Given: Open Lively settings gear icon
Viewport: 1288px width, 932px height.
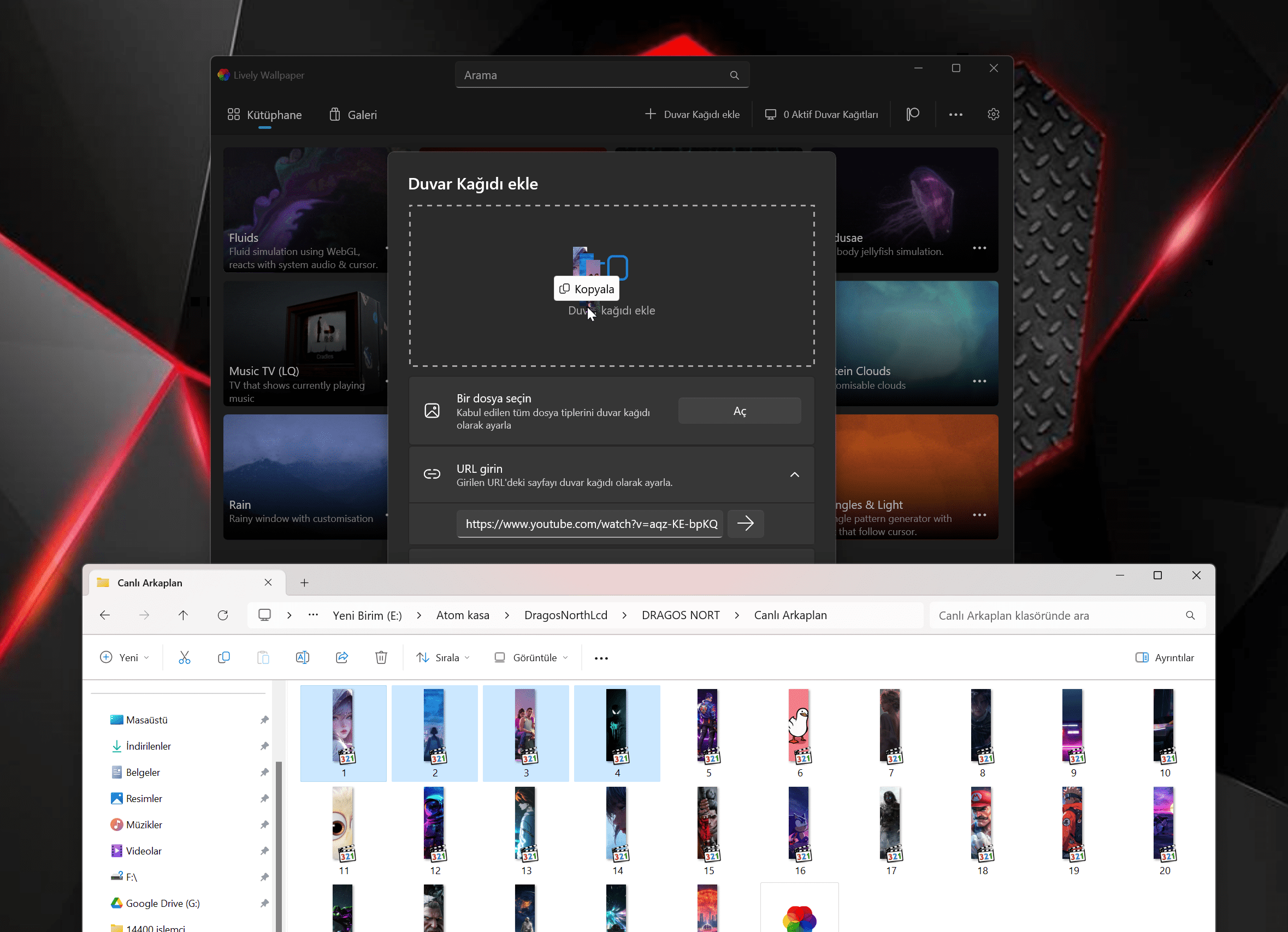Looking at the screenshot, I should 992,114.
